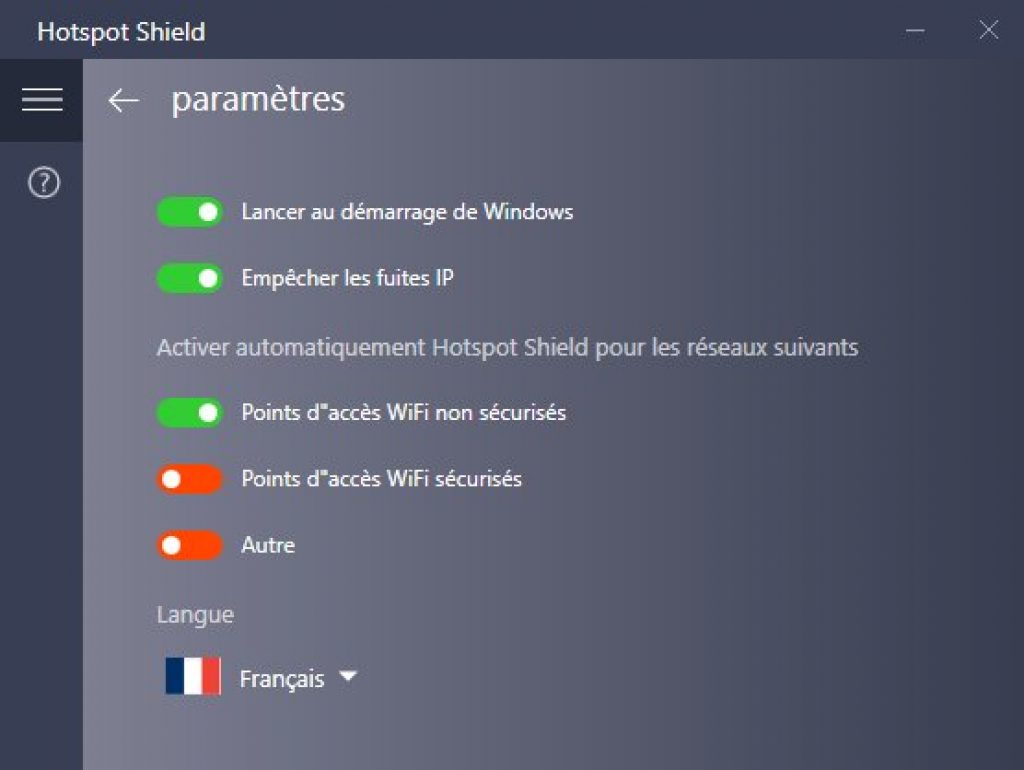Disable Points d'accès WiFi non sécurisés toggle
Image resolution: width=1024 pixels, height=770 pixels.
point(189,413)
